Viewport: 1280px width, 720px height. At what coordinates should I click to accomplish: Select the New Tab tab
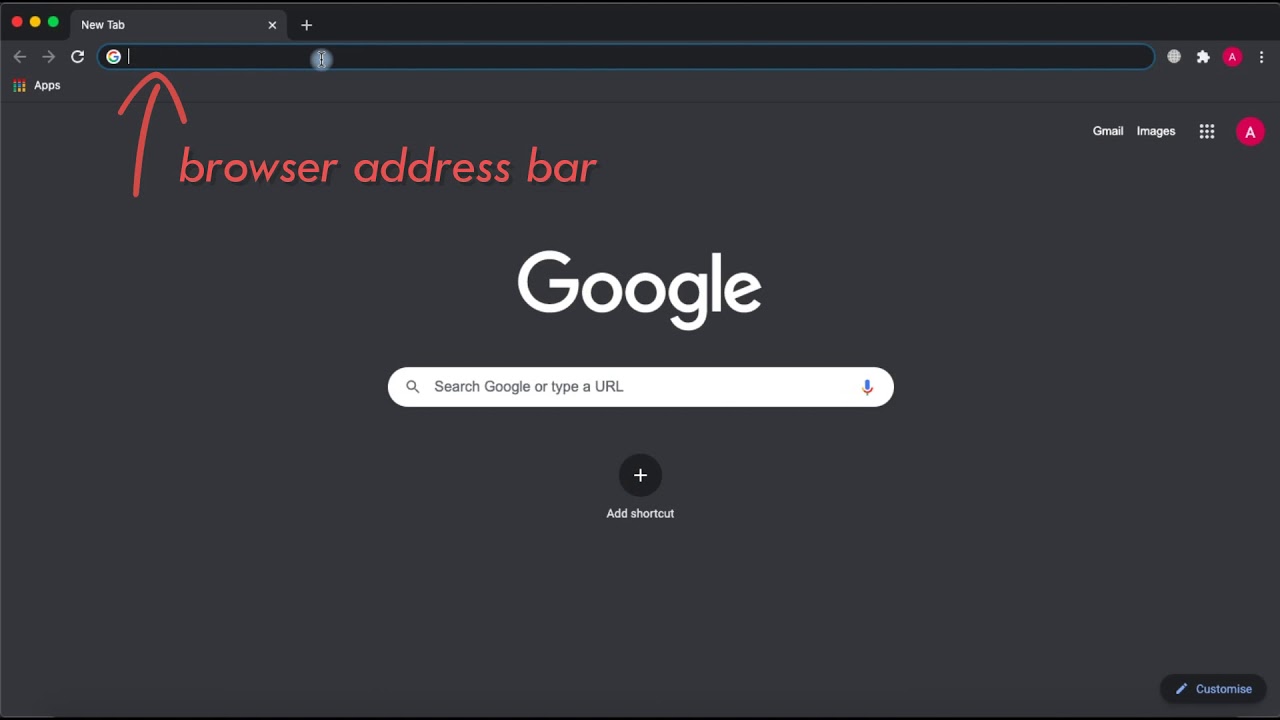pos(178,25)
